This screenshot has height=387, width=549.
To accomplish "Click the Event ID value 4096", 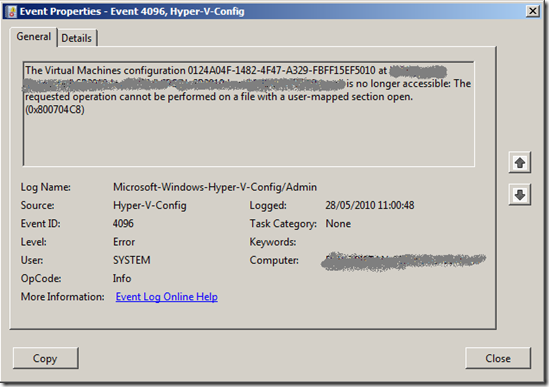I will coord(123,223).
